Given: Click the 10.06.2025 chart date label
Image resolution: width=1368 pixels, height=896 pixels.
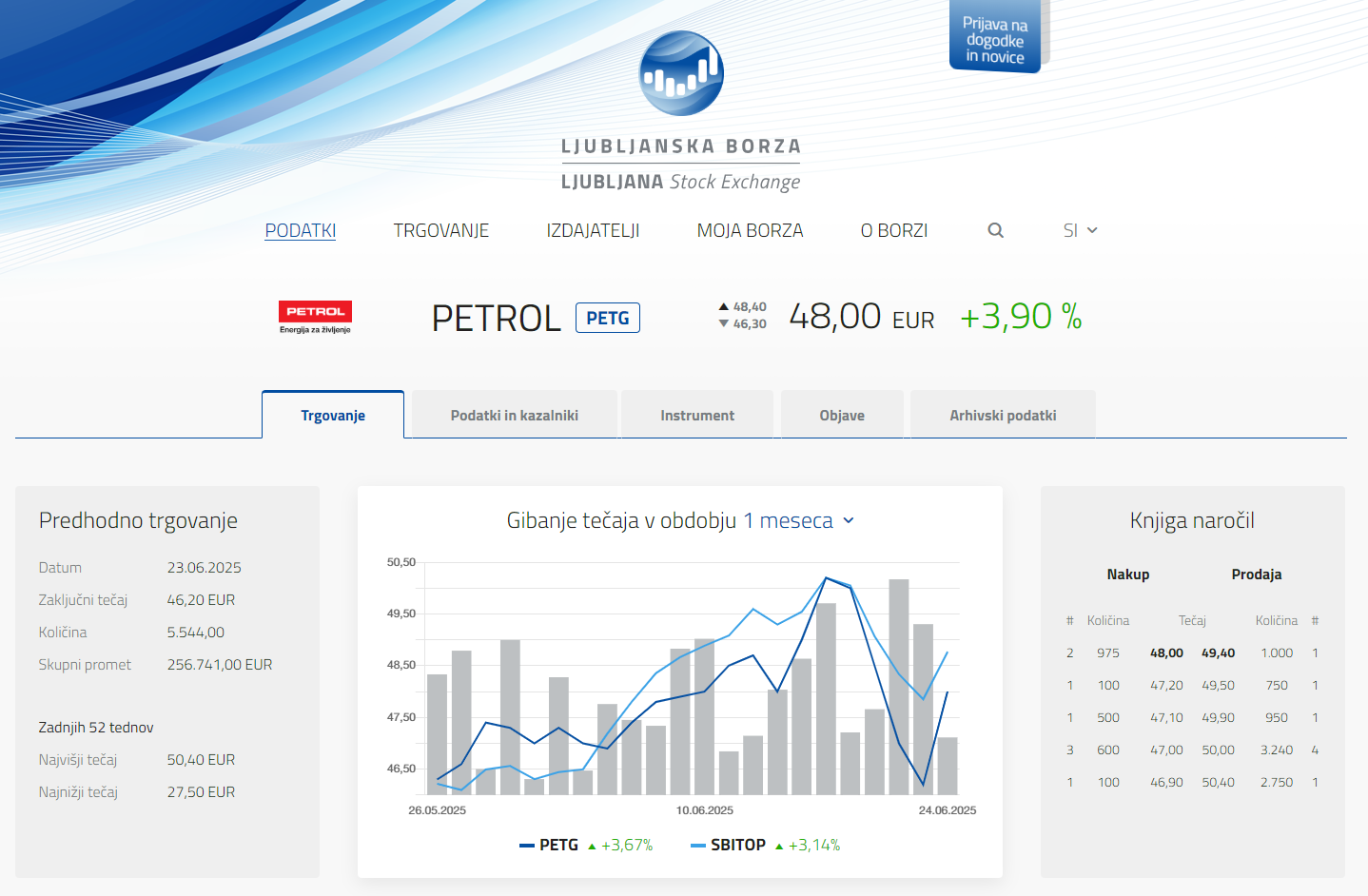Looking at the screenshot, I should point(705,810).
